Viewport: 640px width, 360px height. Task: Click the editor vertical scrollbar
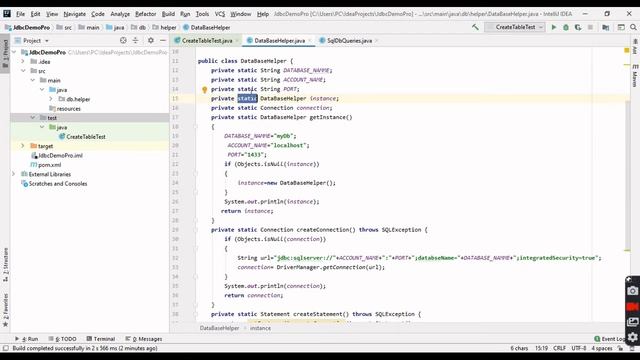[627, 176]
